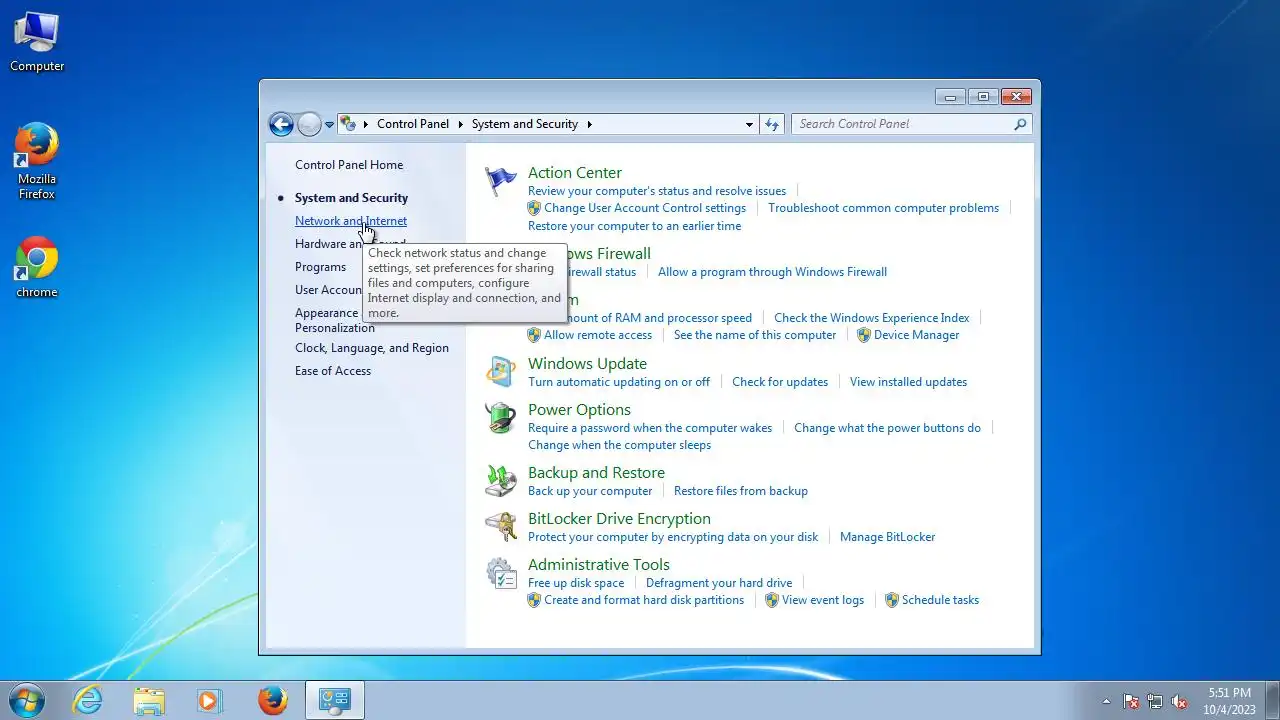Click Require a password when computer wakes
This screenshot has width=1280, height=720.
point(650,428)
